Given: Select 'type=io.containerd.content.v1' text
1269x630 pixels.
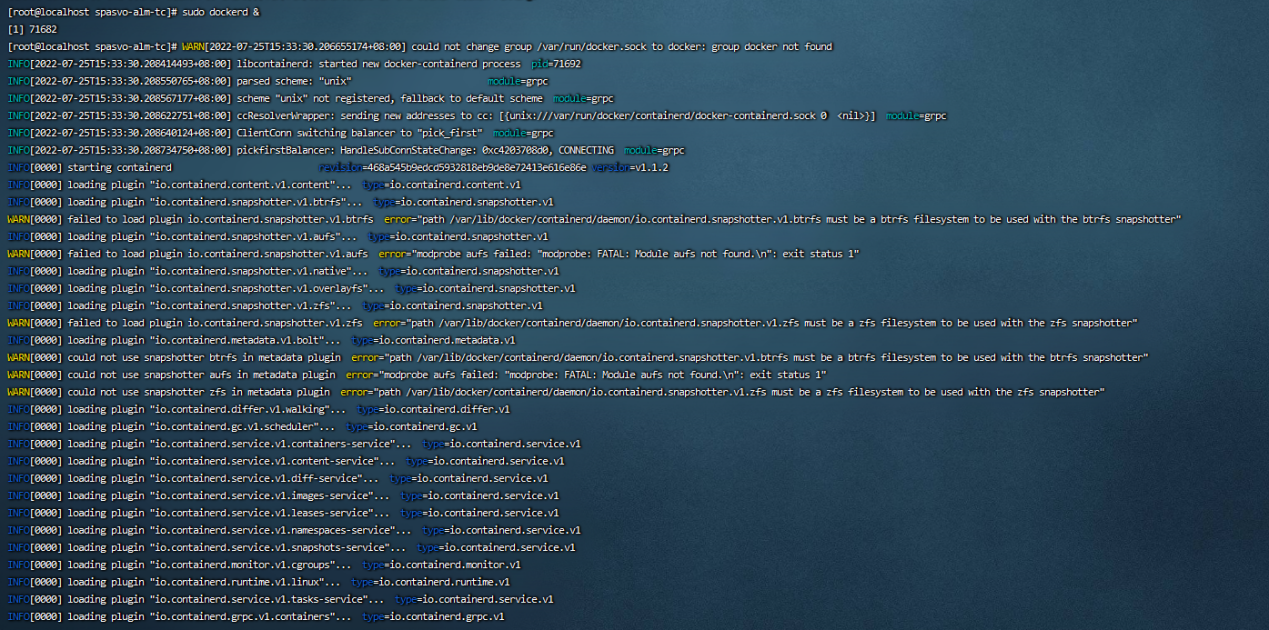Looking at the screenshot, I should (x=441, y=185).
